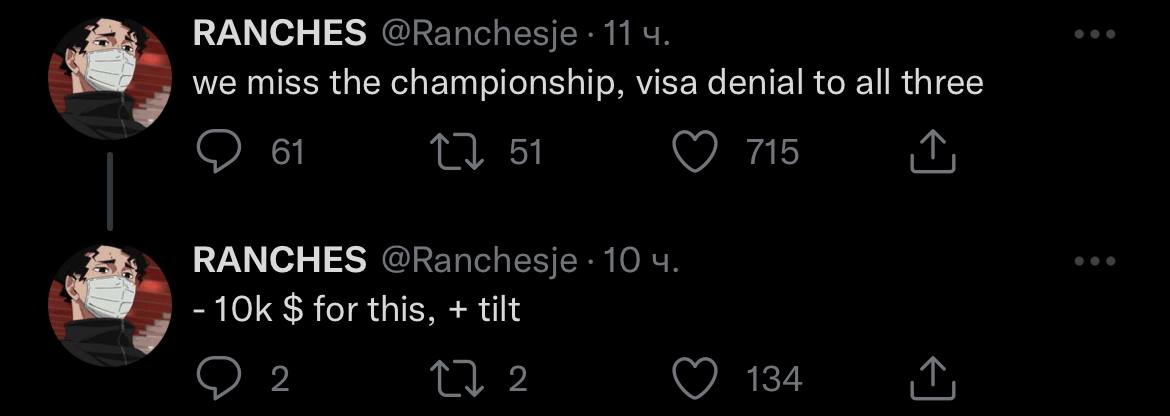Screen dimensions: 1170x416
Task: Like the tweet with 134 likes
Action: (695, 378)
